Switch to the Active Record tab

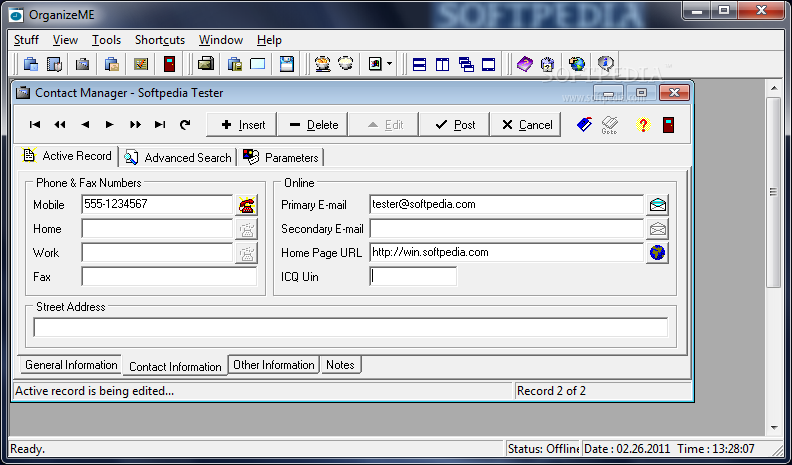pyautogui.click(x=68, y=156)
